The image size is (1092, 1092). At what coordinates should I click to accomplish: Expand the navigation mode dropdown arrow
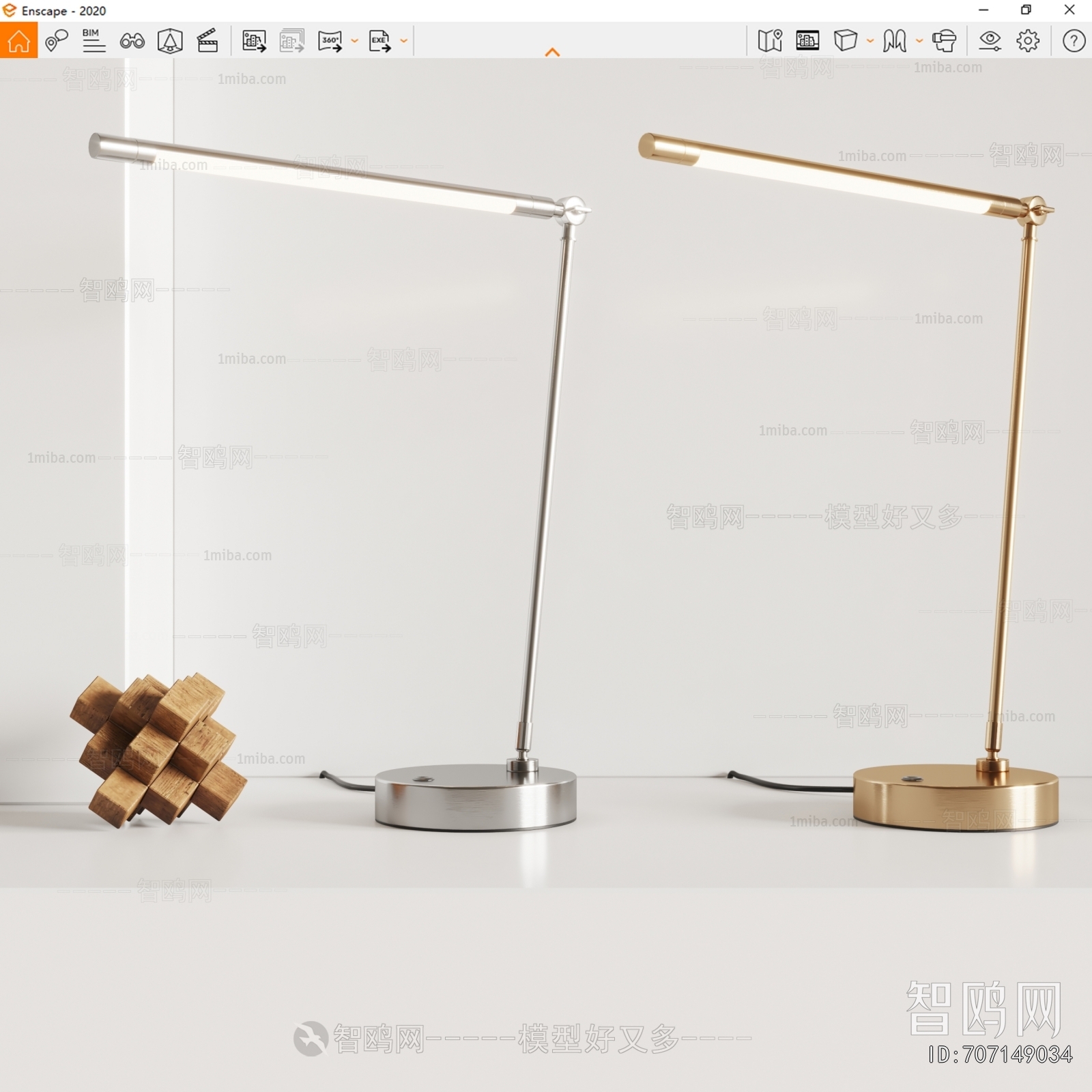tap(919, 41)
